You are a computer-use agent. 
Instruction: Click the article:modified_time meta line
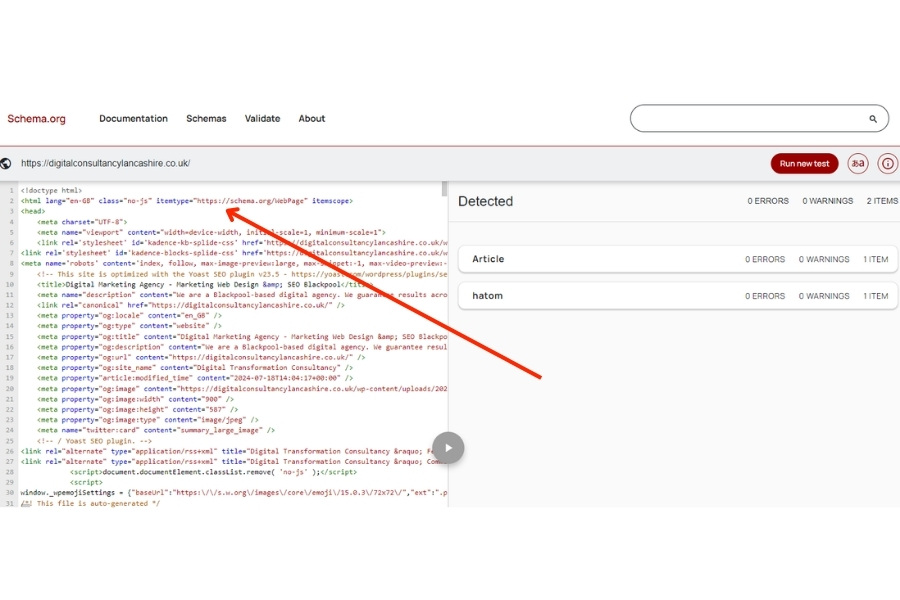195,378
